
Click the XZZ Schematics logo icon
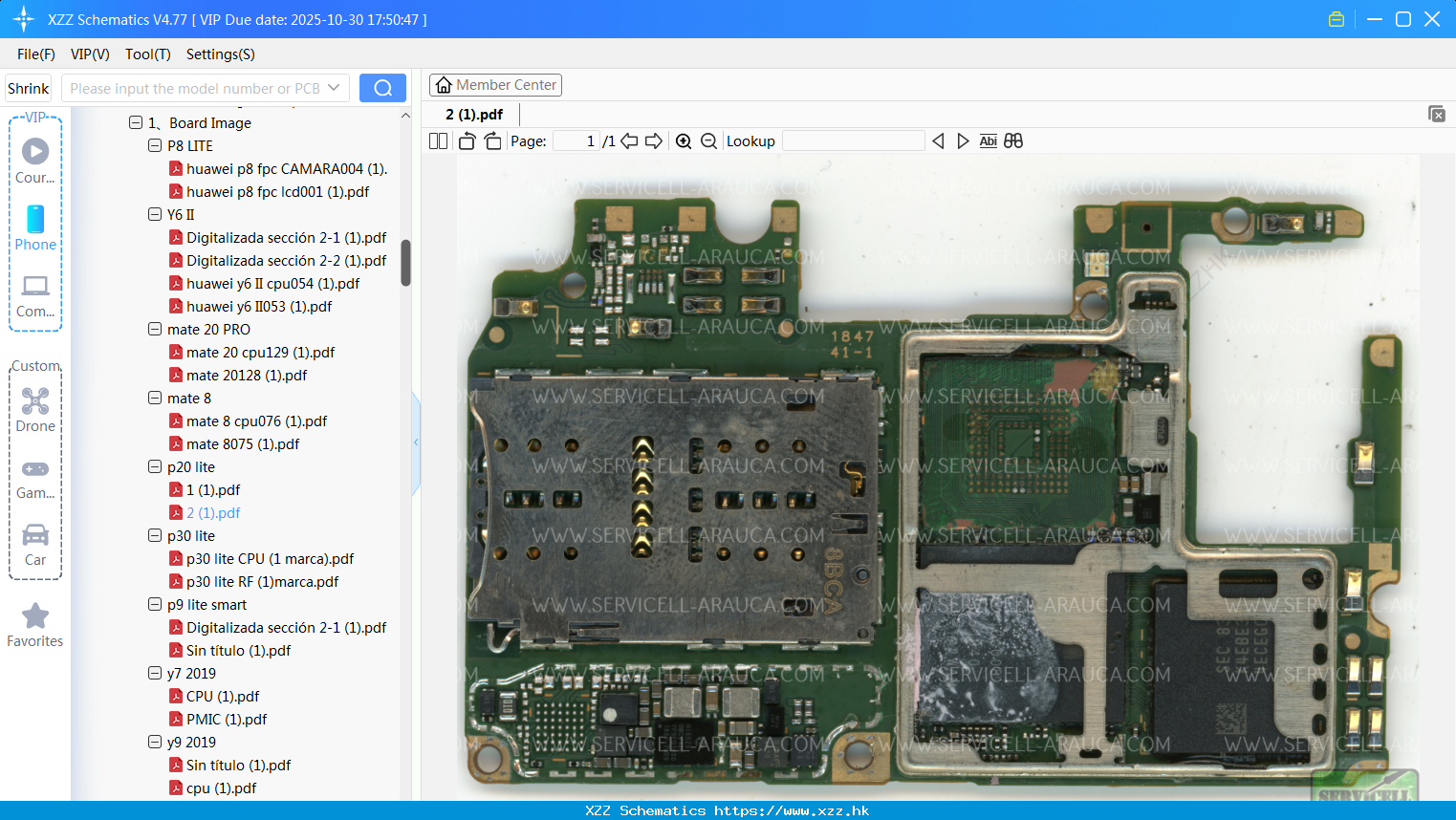pos(24,19)
